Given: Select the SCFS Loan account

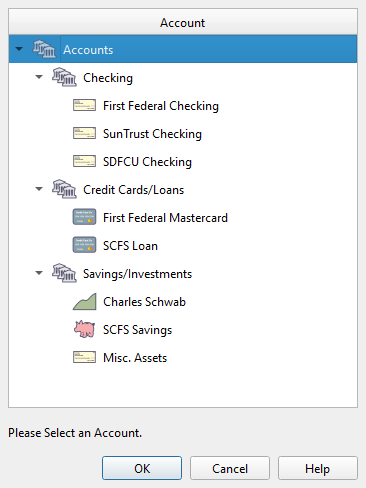Looking at the screenshot, I should tap(130, 246).
